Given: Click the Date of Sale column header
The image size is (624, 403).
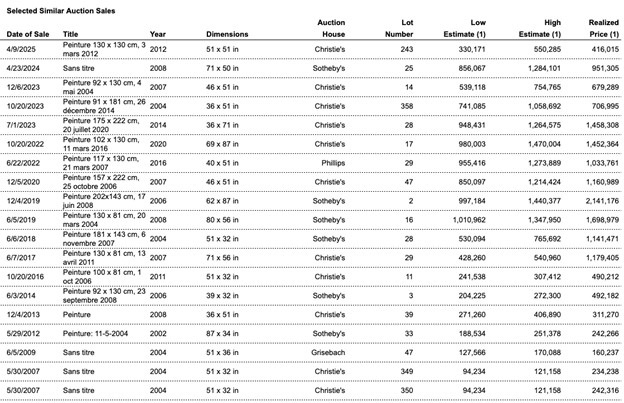Looking at the screenshot, I should [x=30, y=35].
